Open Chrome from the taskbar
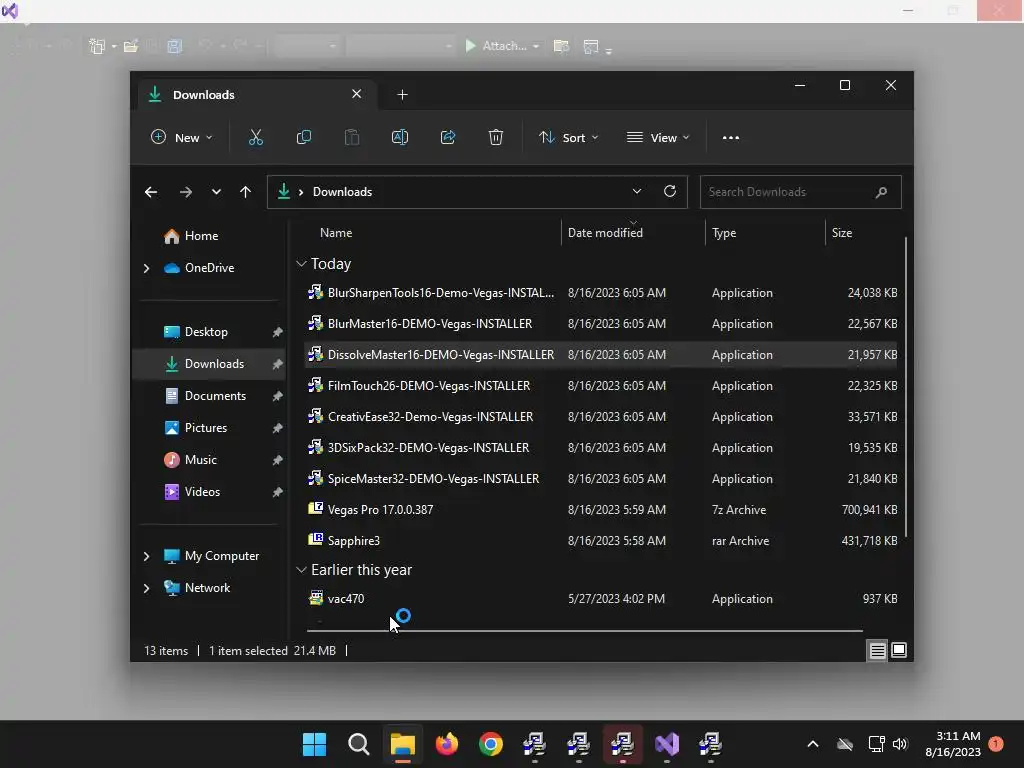Screen dimensions: 1024x768 pyautogui.click(x=490, y=744)
